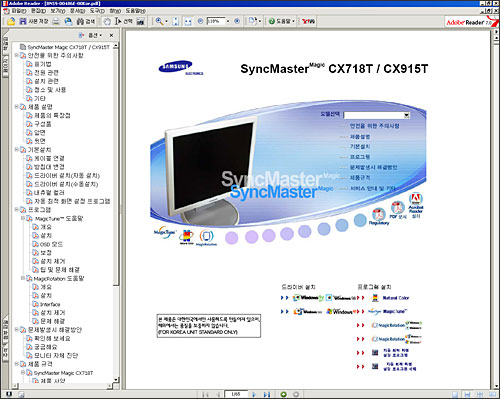Select the Snapshot camera tool
The image size is (500, 399).
click(x=141, y=21)
